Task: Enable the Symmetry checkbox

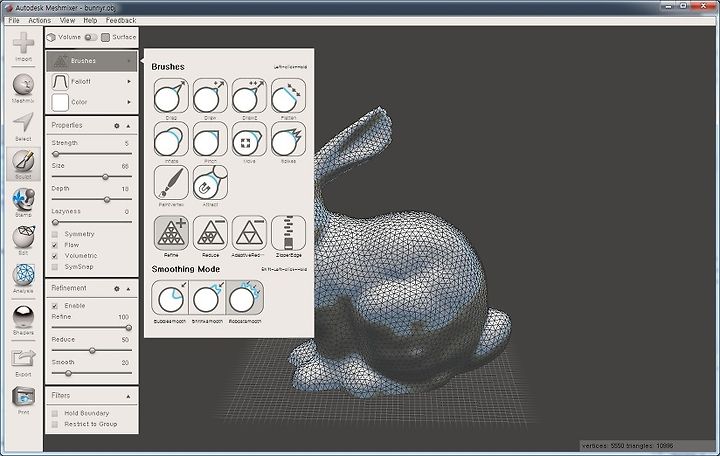Action: (55, 234)
